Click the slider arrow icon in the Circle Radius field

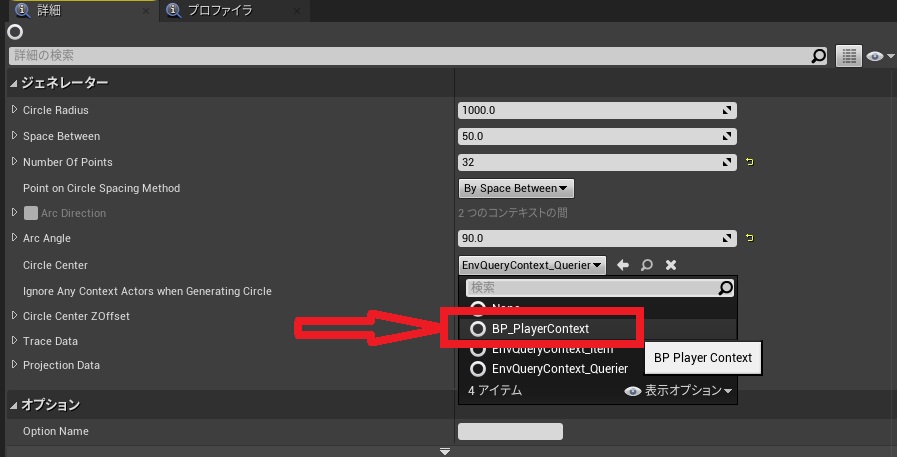click(727, 110)
